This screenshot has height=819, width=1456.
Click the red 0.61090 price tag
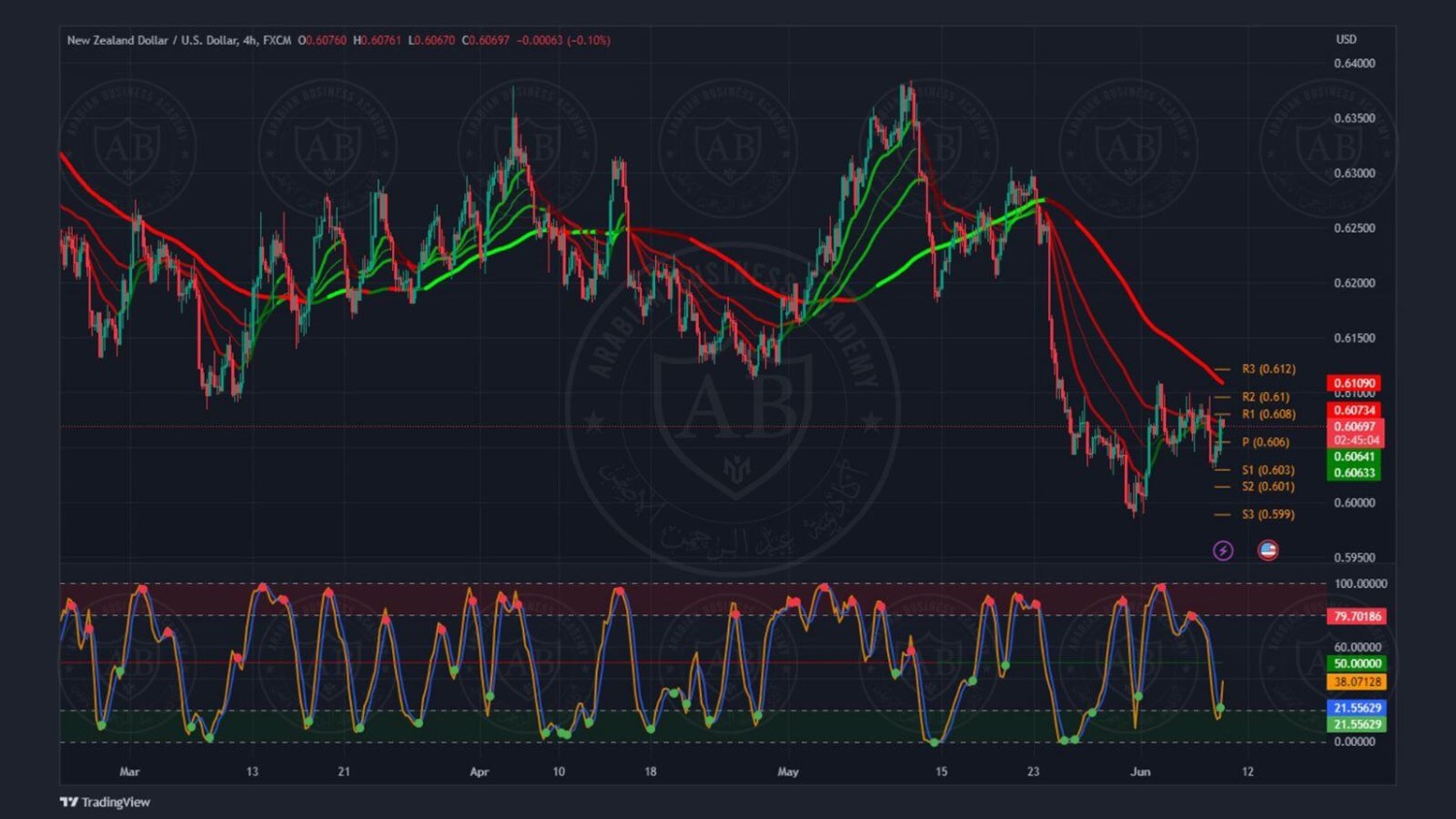point(1354,383)
